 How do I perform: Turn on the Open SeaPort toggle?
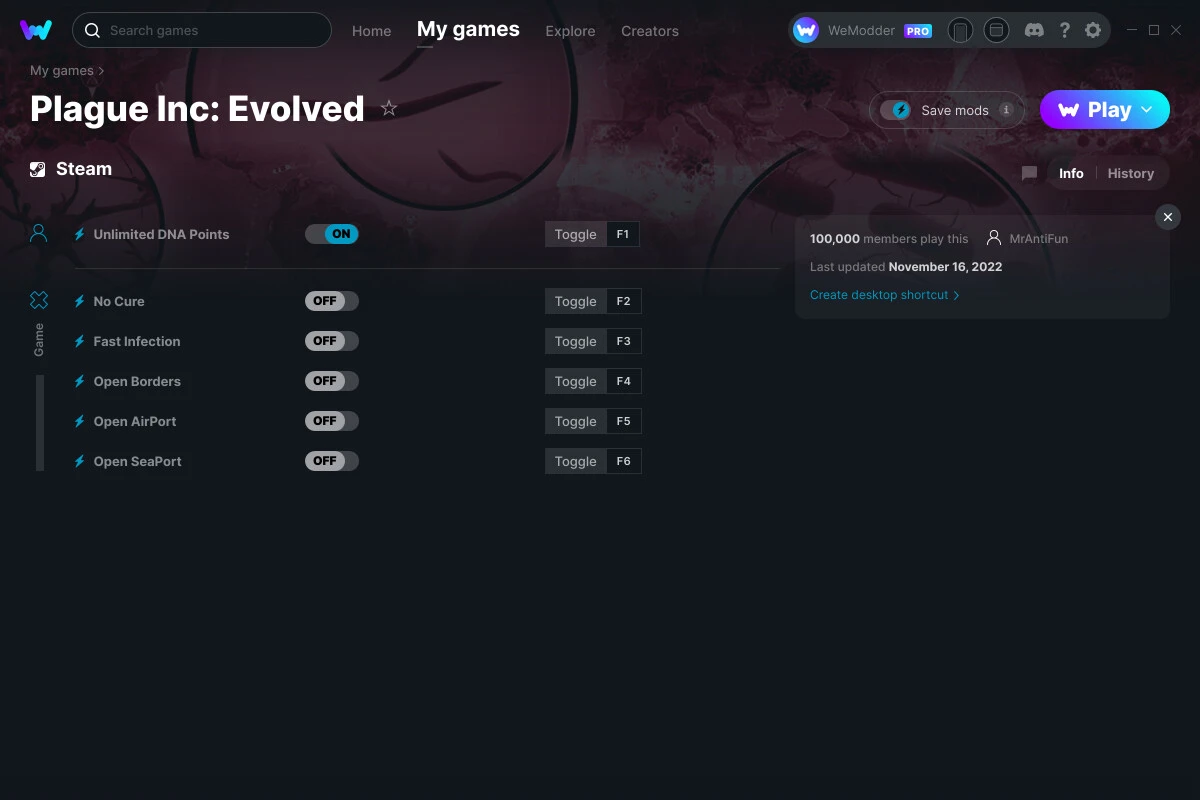point(331,460)
